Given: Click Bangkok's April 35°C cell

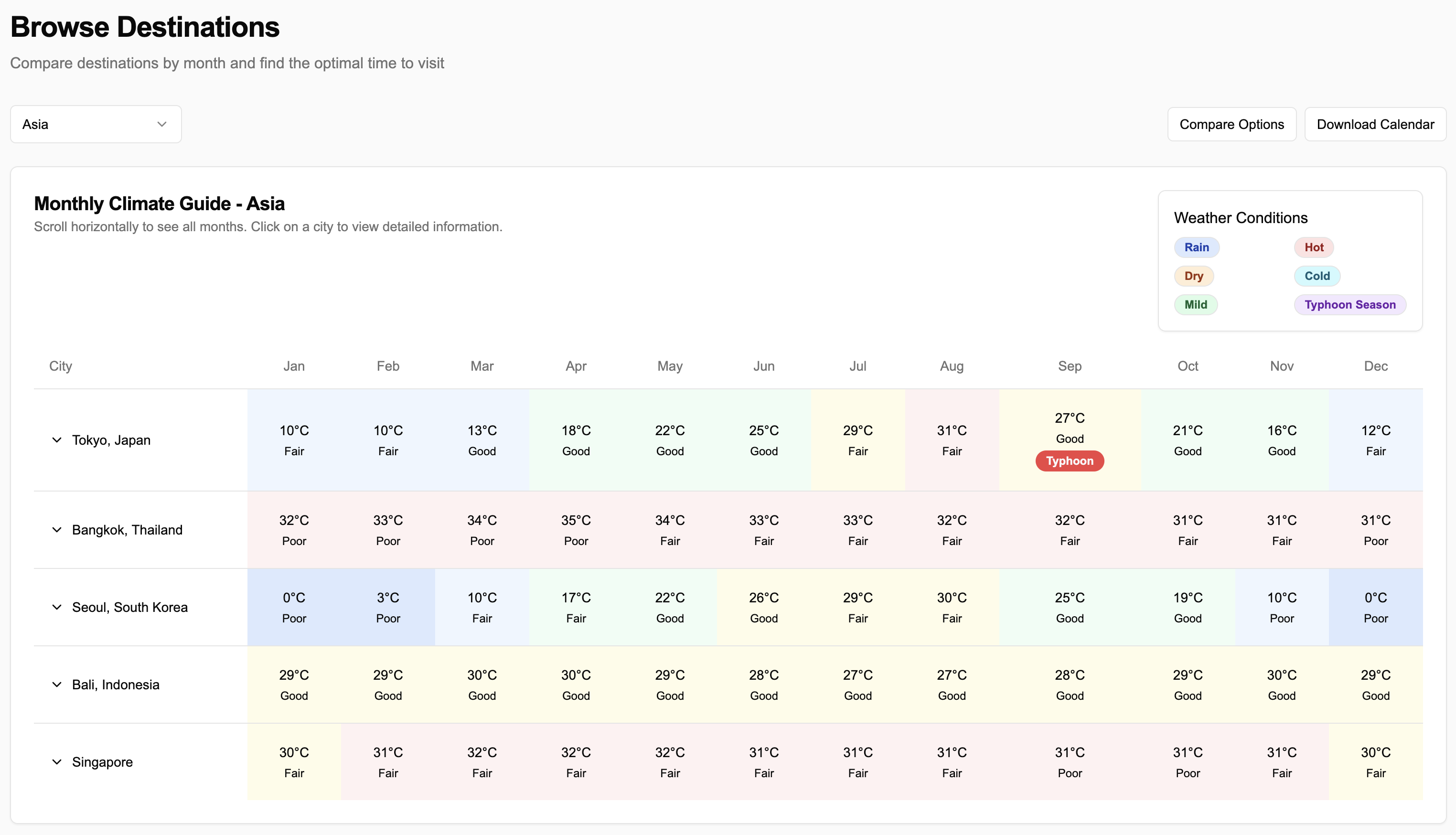Looking at the screenshot, I should click(x=576, y=530).
